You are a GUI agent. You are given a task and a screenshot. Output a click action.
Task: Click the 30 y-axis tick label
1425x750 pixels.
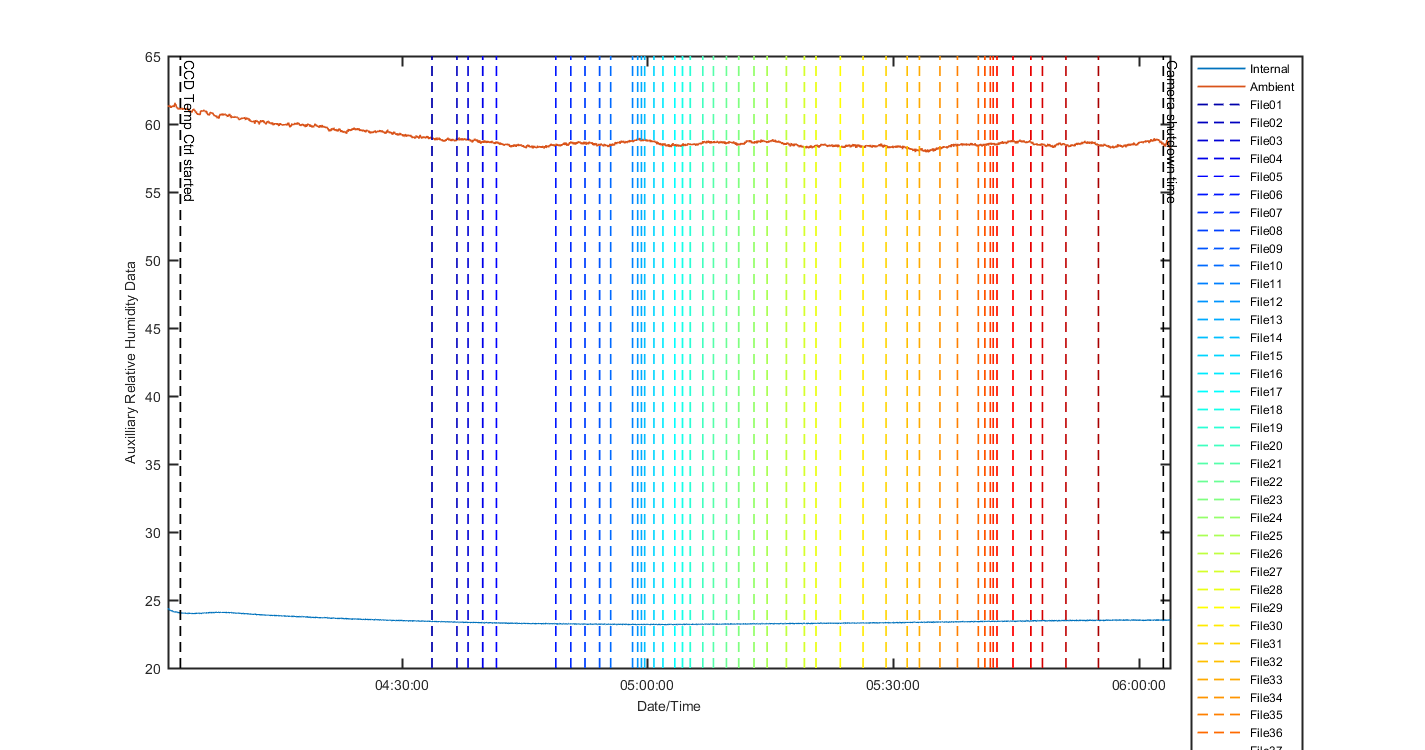click(153, 533)
